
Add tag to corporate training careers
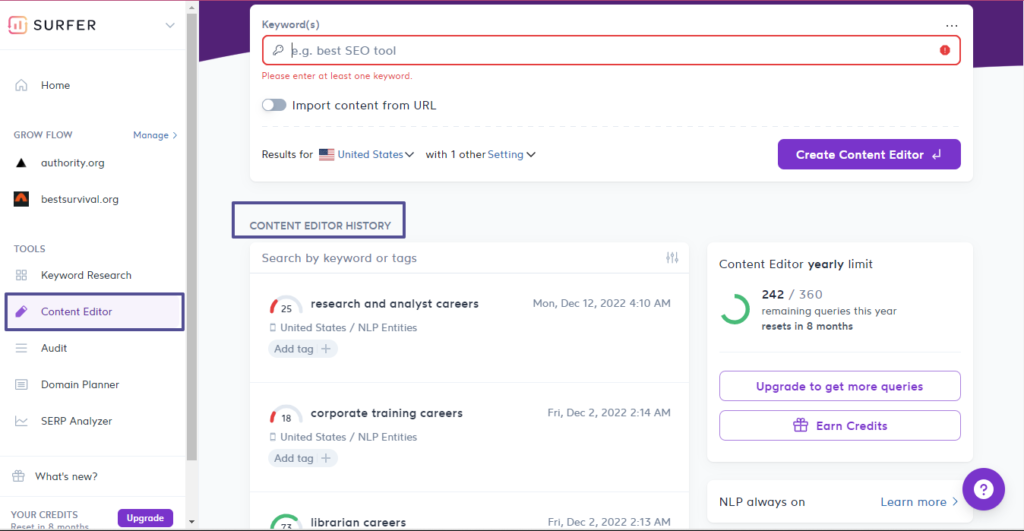point(302,459)
